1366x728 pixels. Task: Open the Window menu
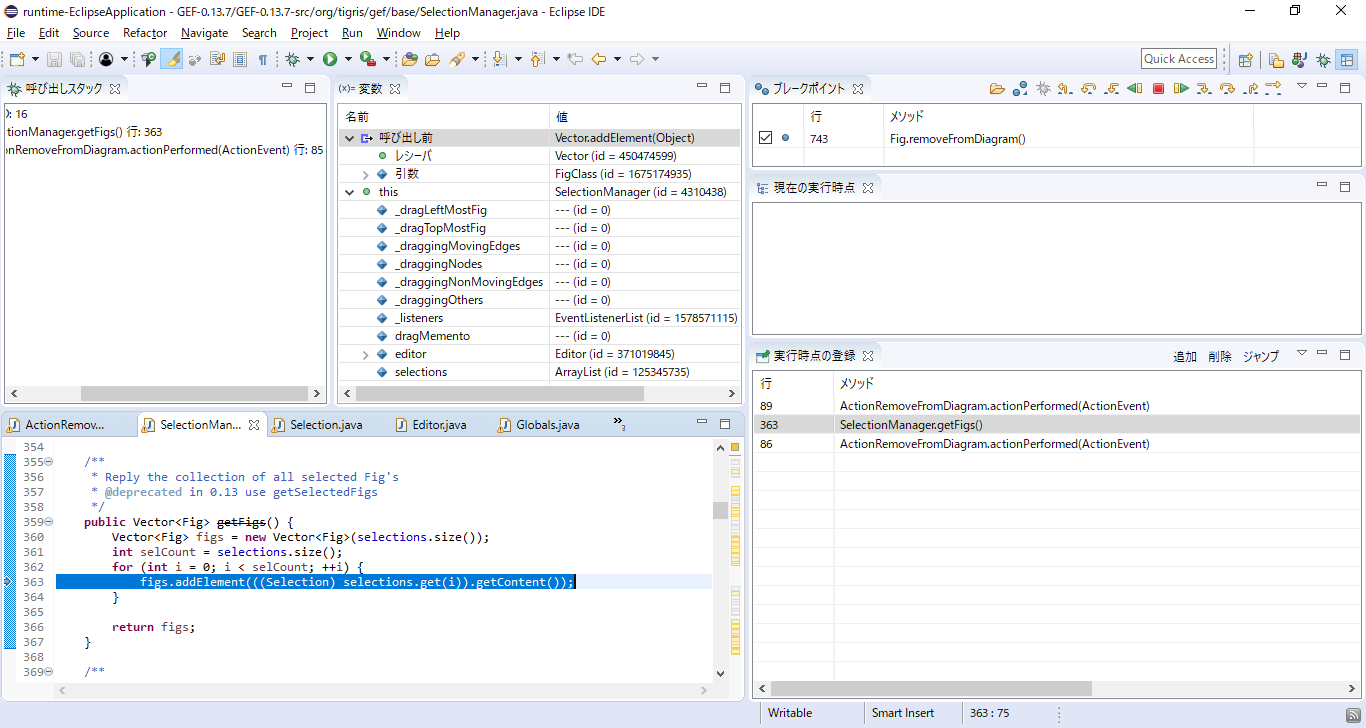pyautogui.click(x=398, y=33)
